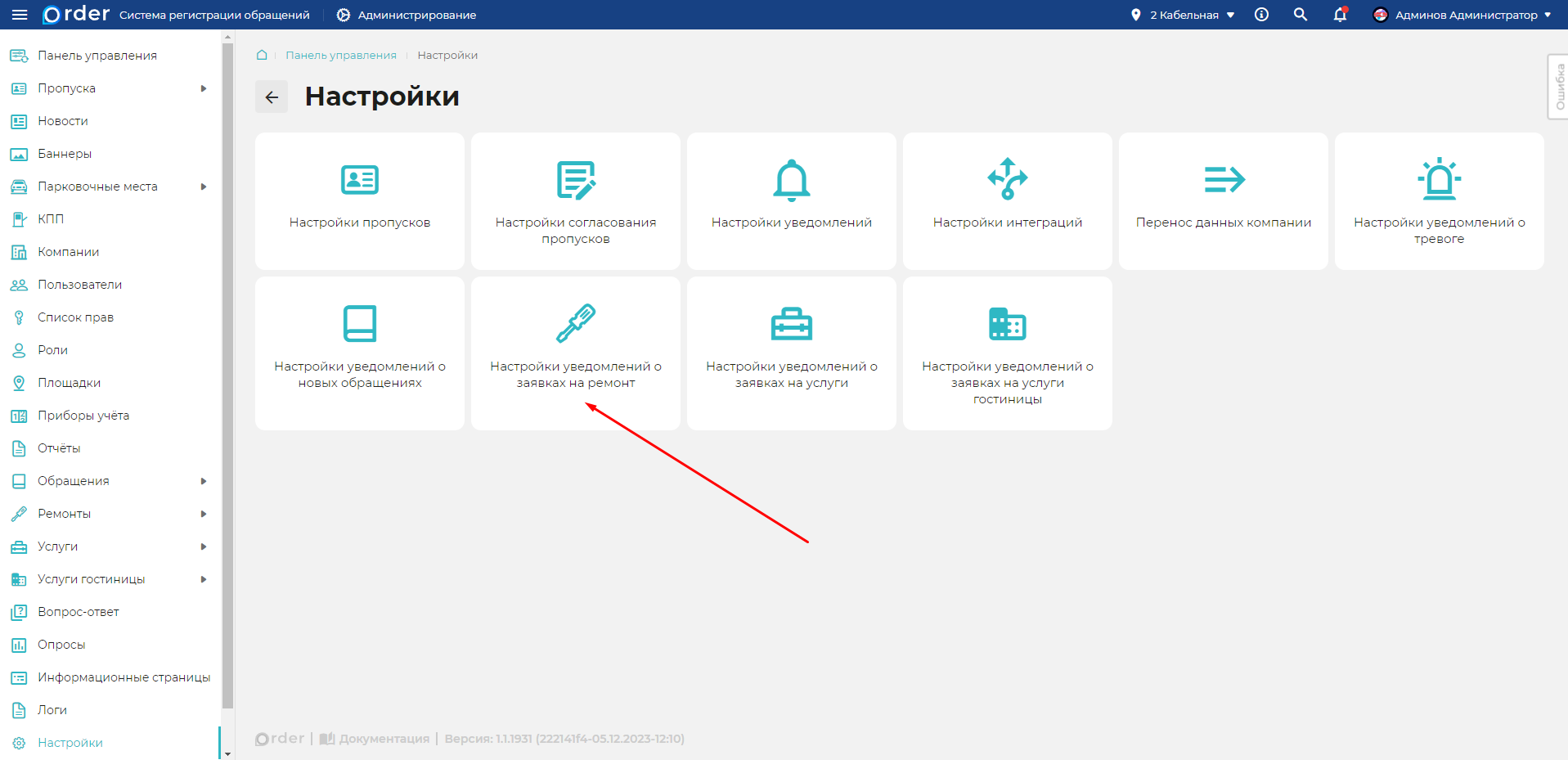The image size is (1568, 760).
Task: Open the 2 Кабельная location dropdown
Action: (x=1184, y=15)
